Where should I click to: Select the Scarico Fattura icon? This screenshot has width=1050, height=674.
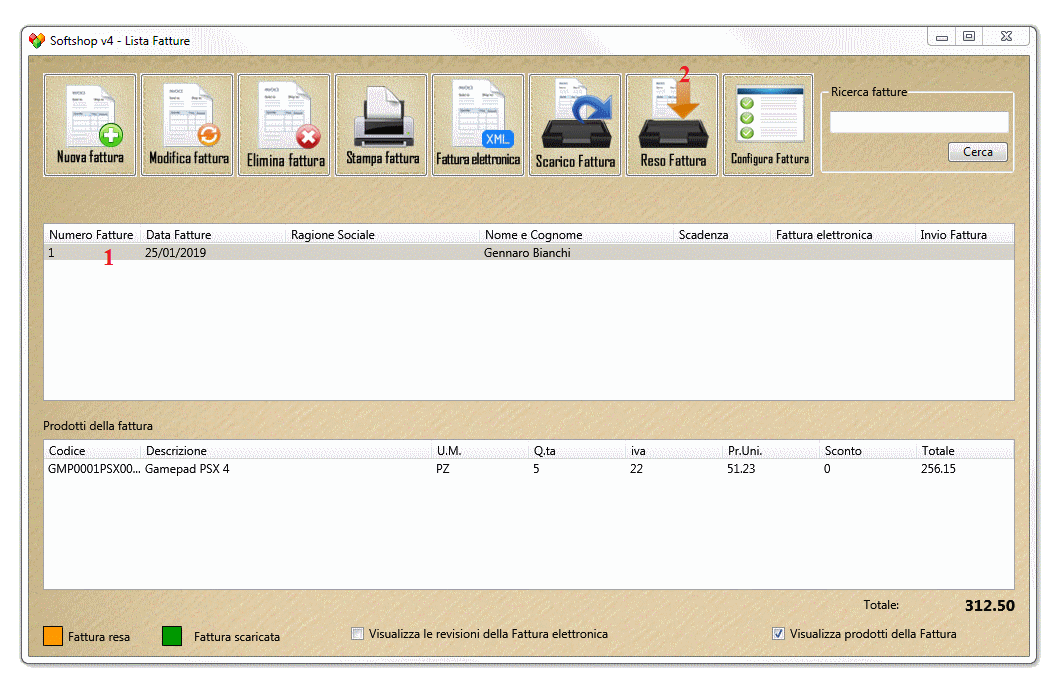(575, 125)
